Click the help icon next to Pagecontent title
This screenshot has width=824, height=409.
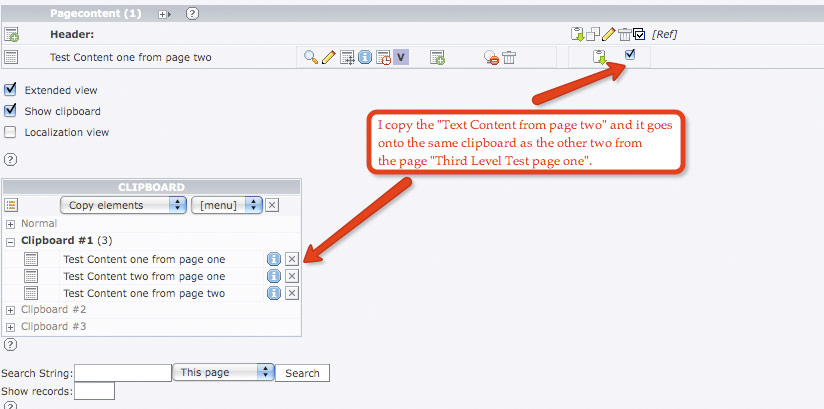192,14
